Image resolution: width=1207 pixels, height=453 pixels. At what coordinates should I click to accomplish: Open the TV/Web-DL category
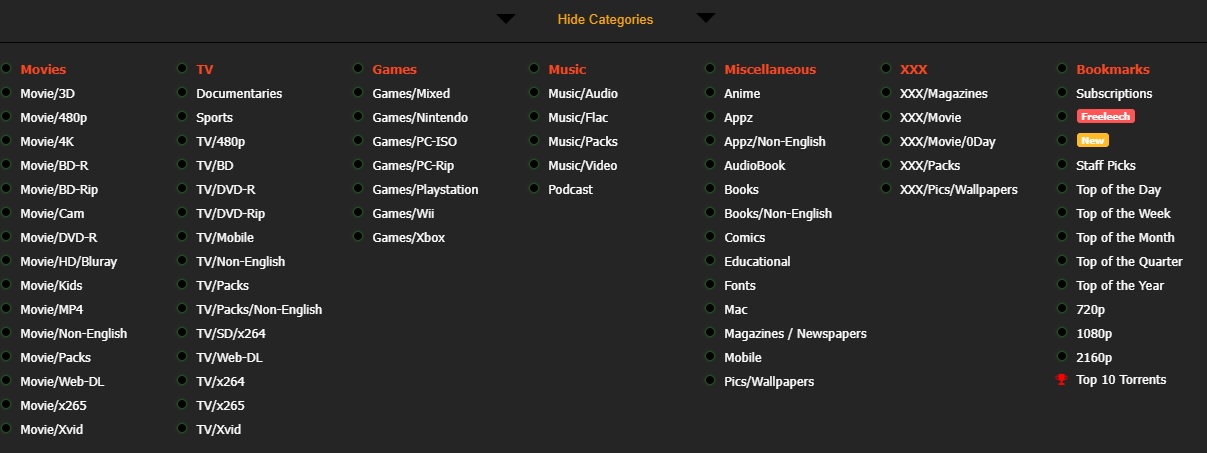click(x=229, y=358)
